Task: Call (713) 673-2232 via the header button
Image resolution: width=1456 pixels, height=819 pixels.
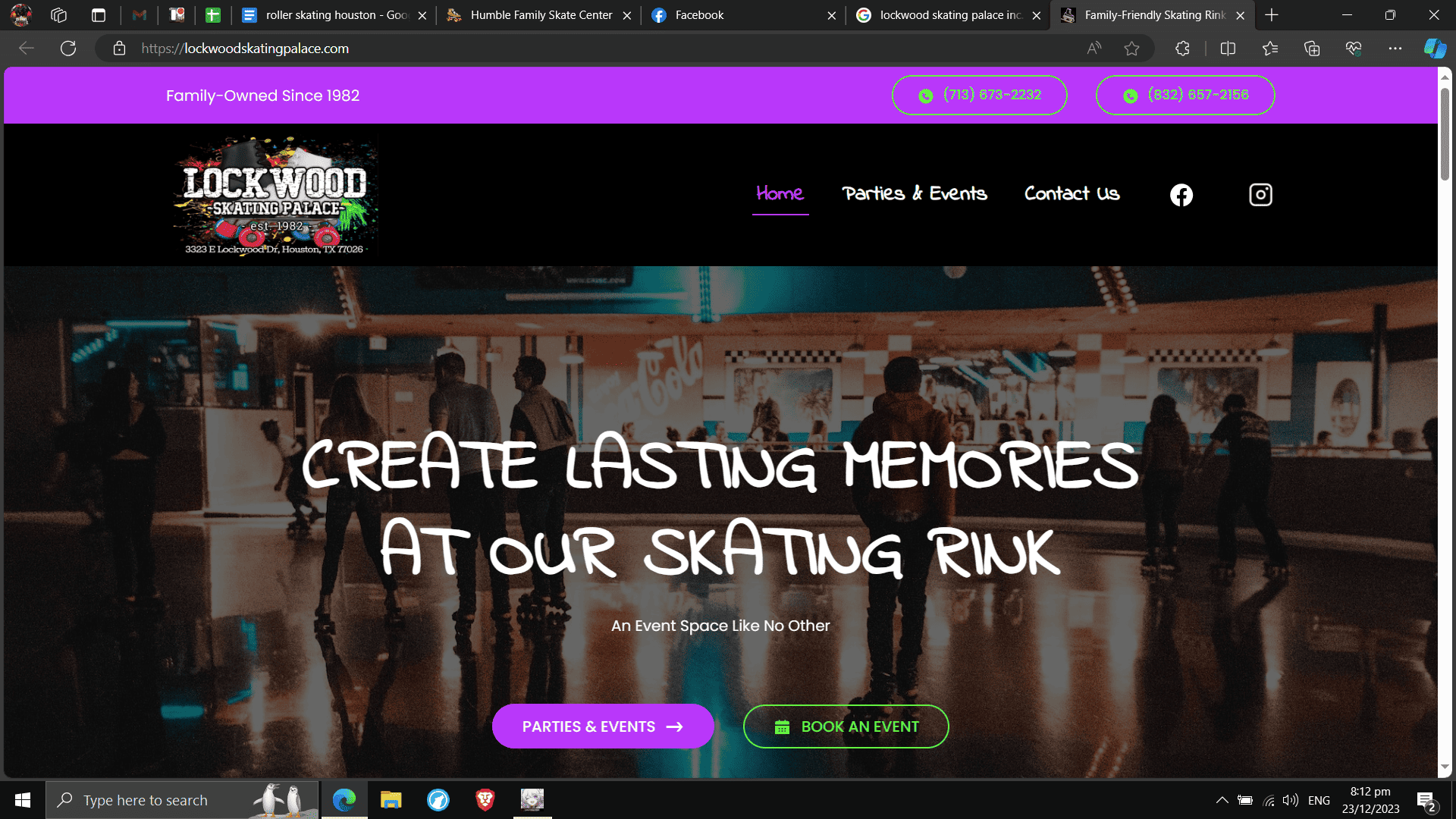Action: (x=979, y=95)
